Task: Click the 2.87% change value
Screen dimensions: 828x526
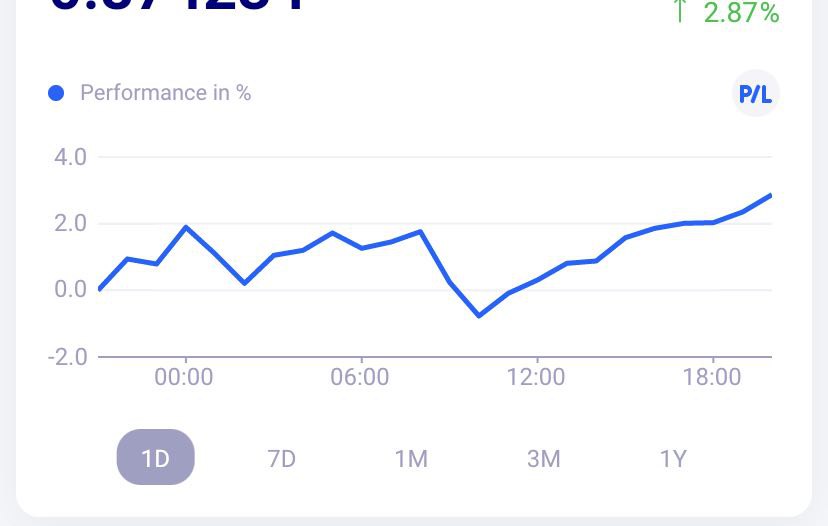Action: click(x=741, y=12)
